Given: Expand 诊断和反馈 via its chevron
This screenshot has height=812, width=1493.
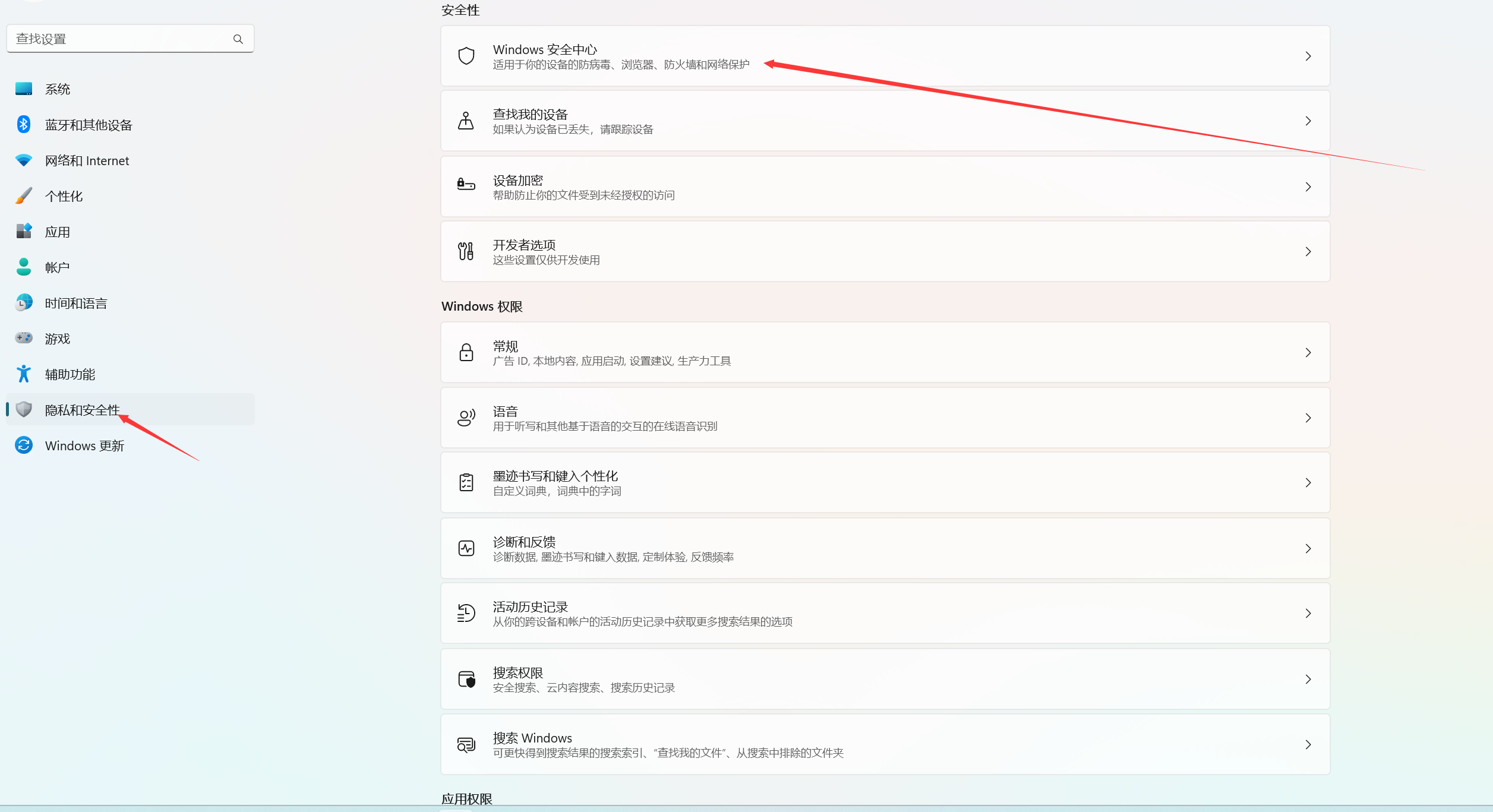Looking at the screenshot, I should click(x=1308, y=549).
